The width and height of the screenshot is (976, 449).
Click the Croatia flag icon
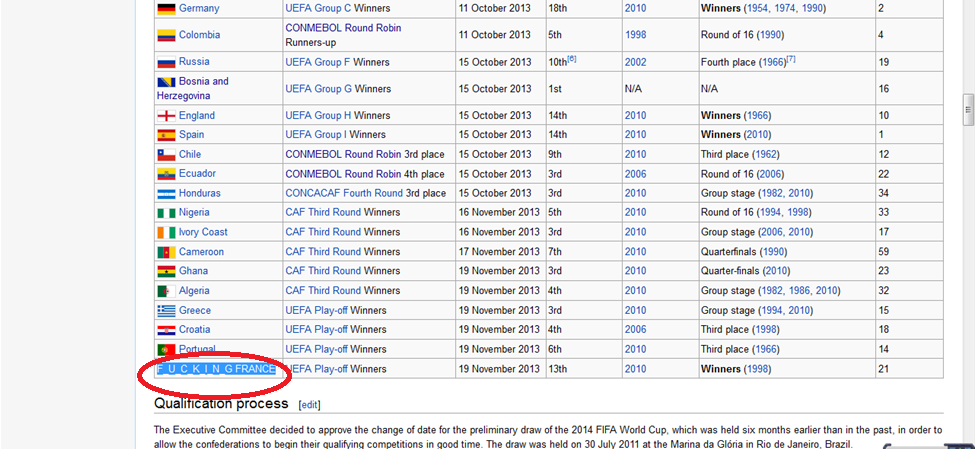166,330
